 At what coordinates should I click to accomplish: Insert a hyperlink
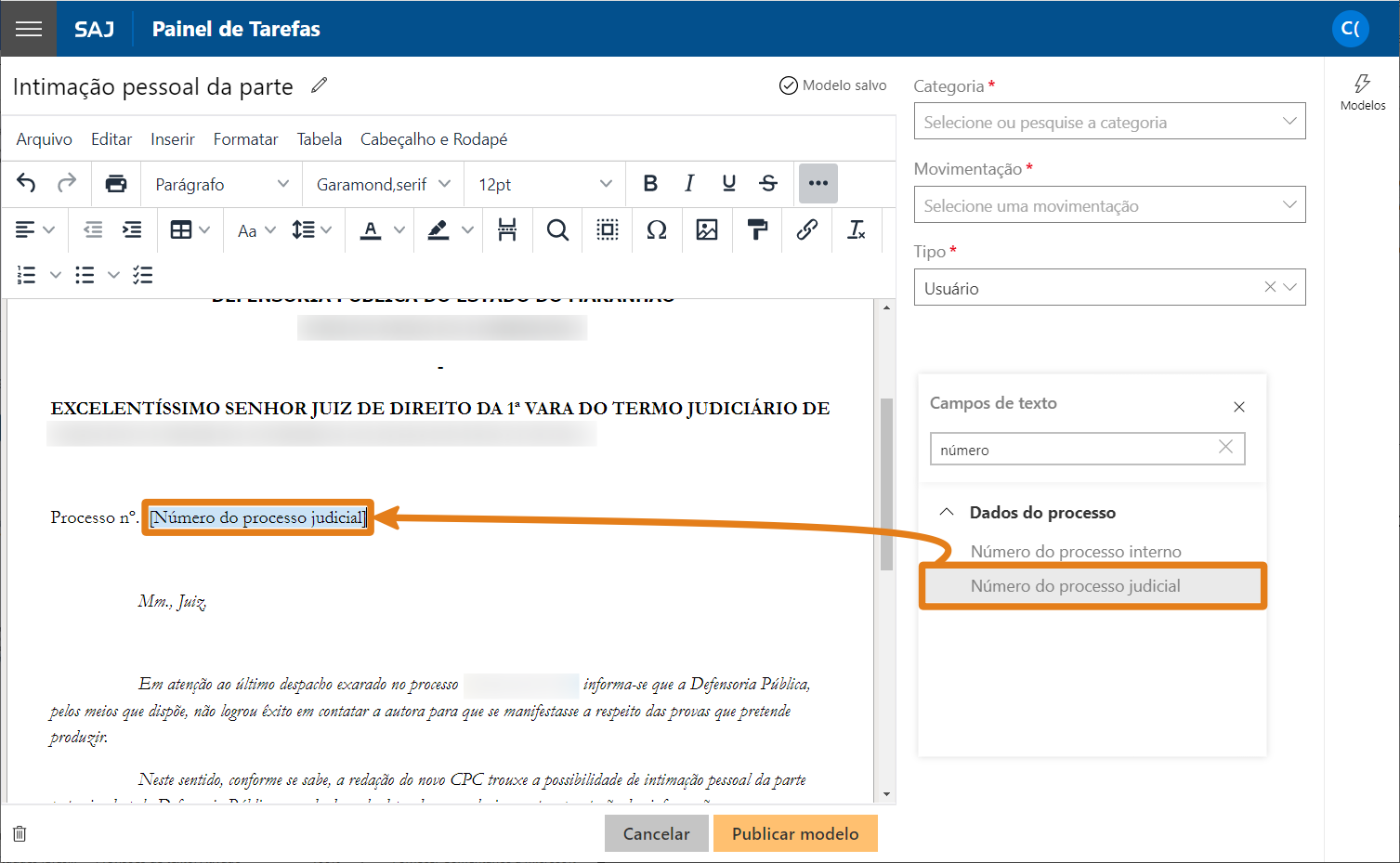click(x=807, y=229)
